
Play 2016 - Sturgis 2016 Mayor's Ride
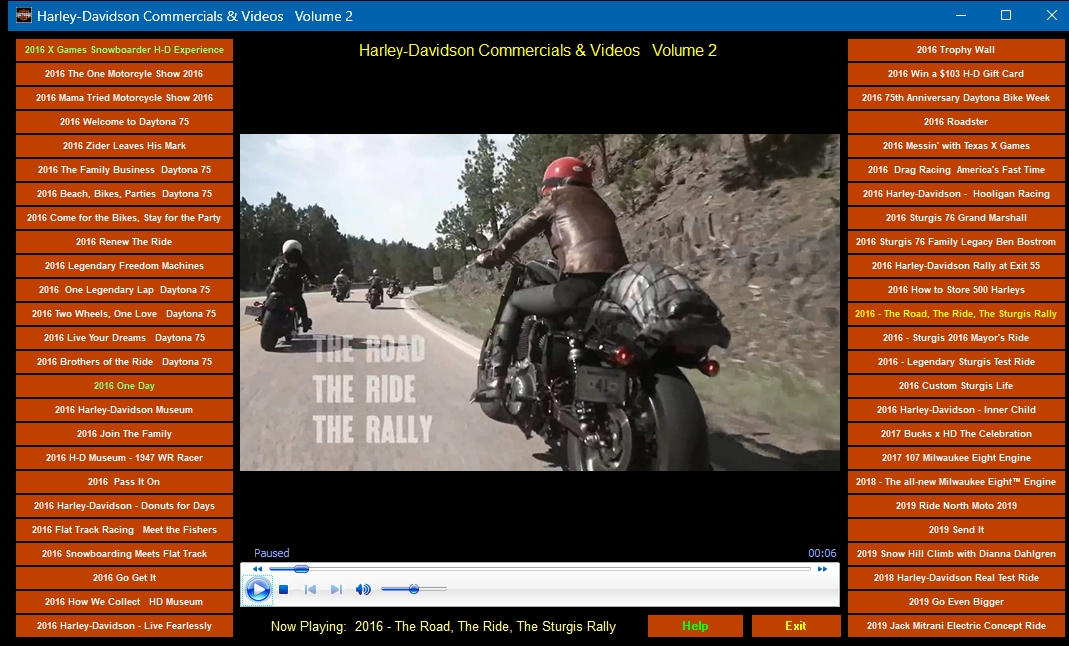pos(956,337)
